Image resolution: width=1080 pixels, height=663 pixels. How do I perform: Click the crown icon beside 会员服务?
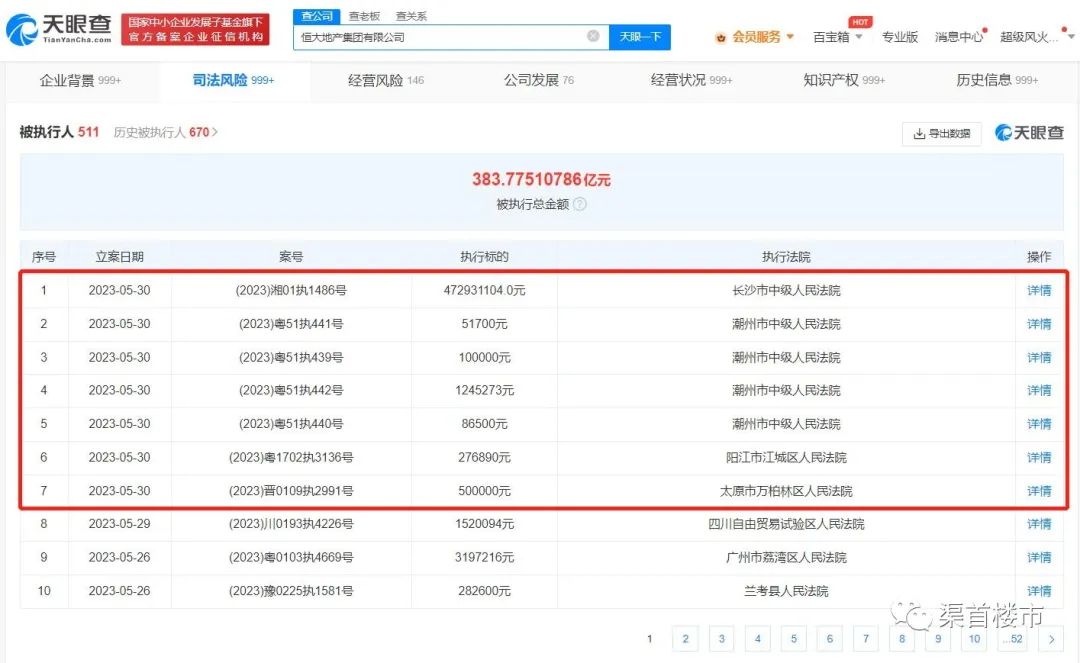click(720, 38)
